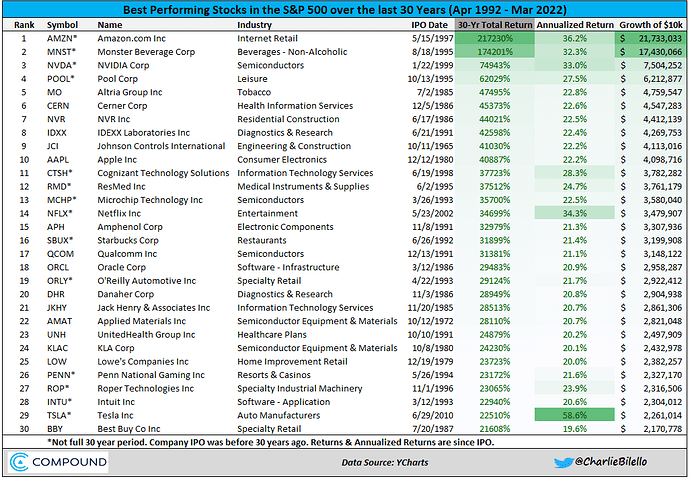Click Cerner Corp name cell
This screenshot has width=690, height=479.
point(122,106)
